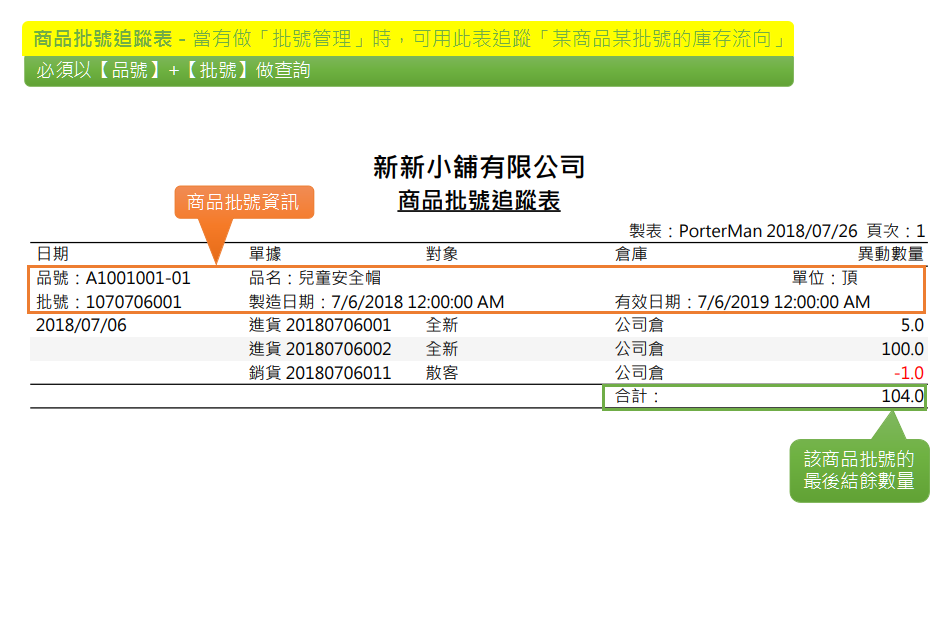Select the 對象 column header
This screenshot has width=949, height=640.
click(x=442, y=254)
